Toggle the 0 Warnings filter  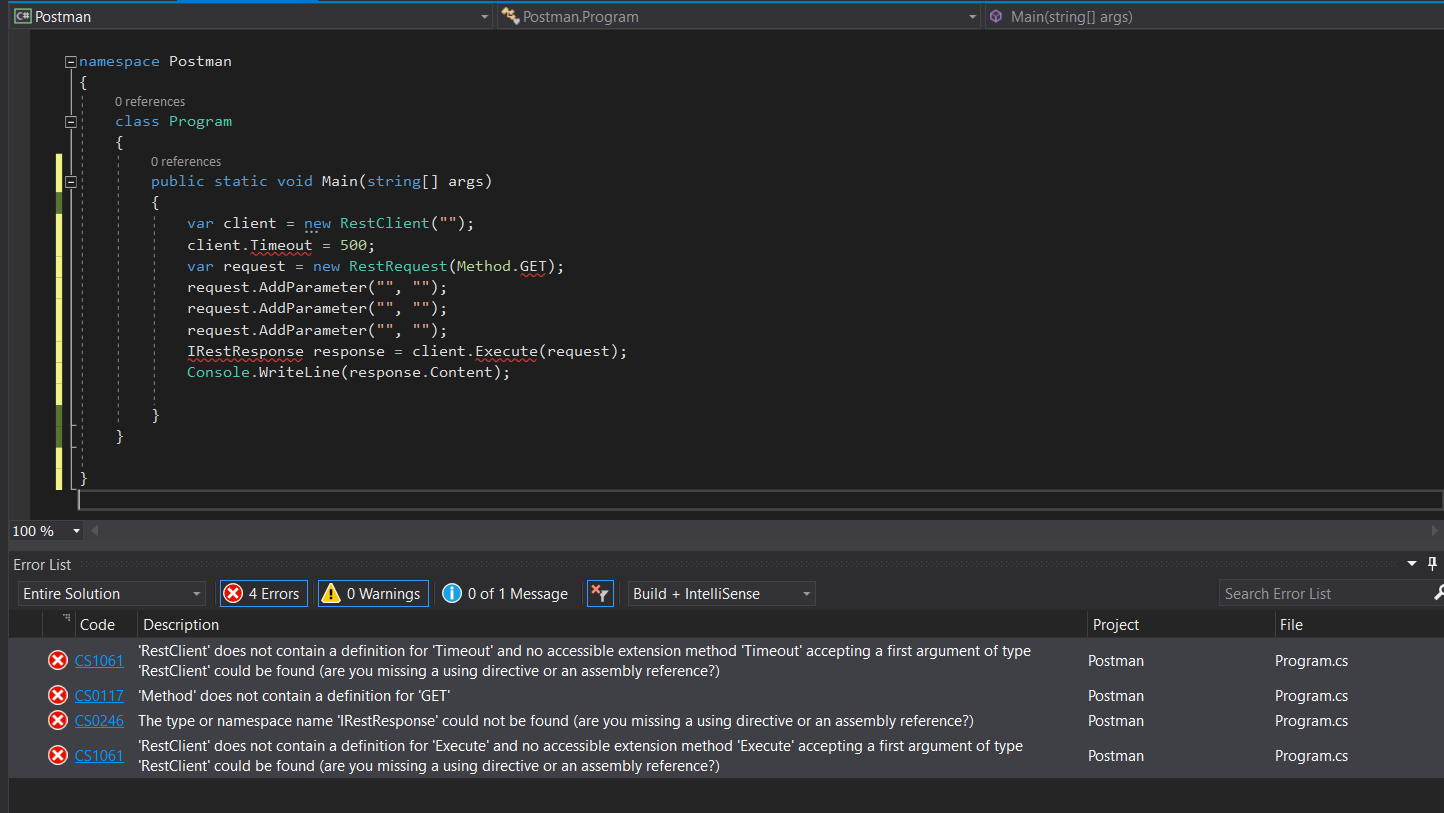point(373,594)
